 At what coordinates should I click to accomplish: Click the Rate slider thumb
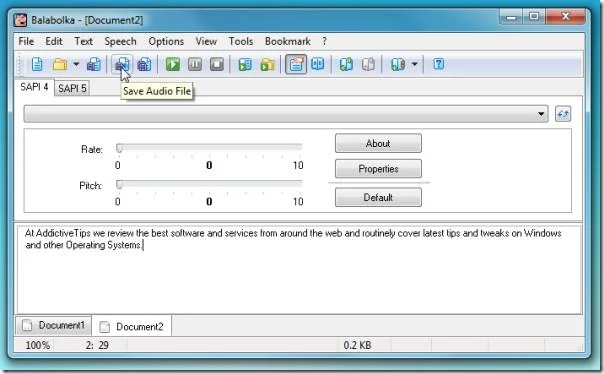(x=119, y=148)
